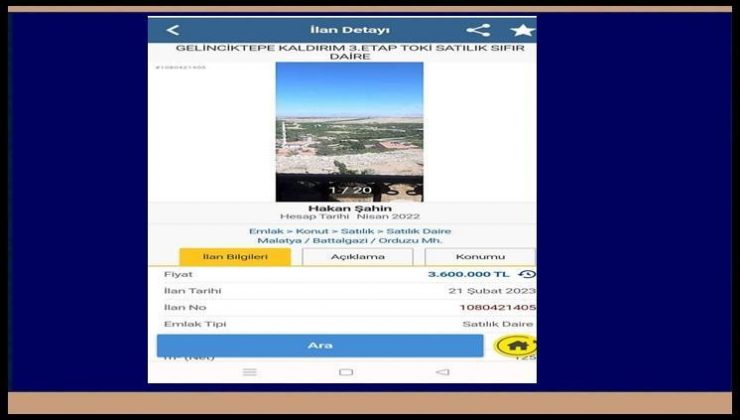Screen dimensions: 740x420
Task: Switch to the Açıklama tab
Action: pos(357,257)
